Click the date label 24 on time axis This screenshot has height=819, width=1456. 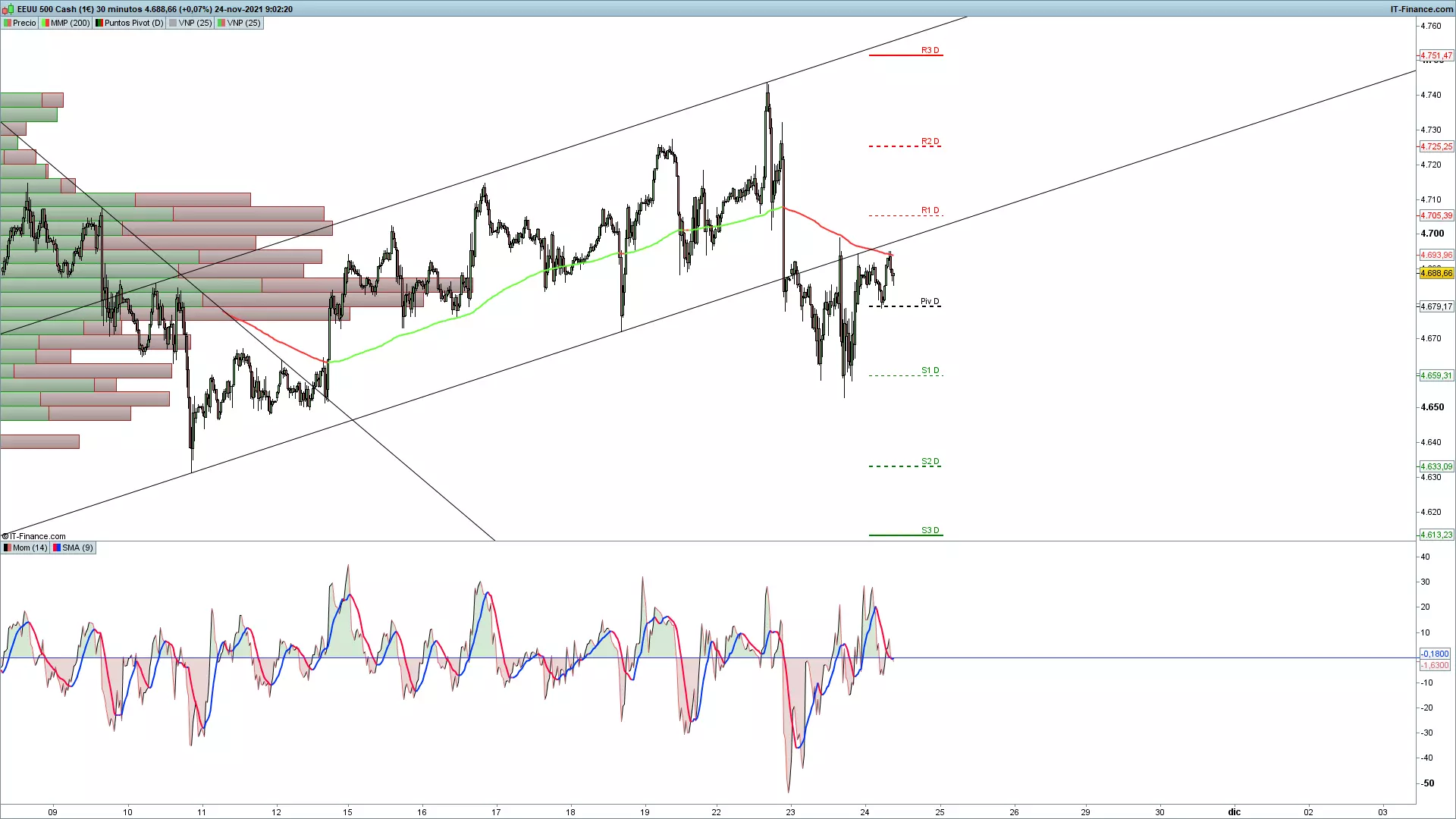tap(864, 812)
